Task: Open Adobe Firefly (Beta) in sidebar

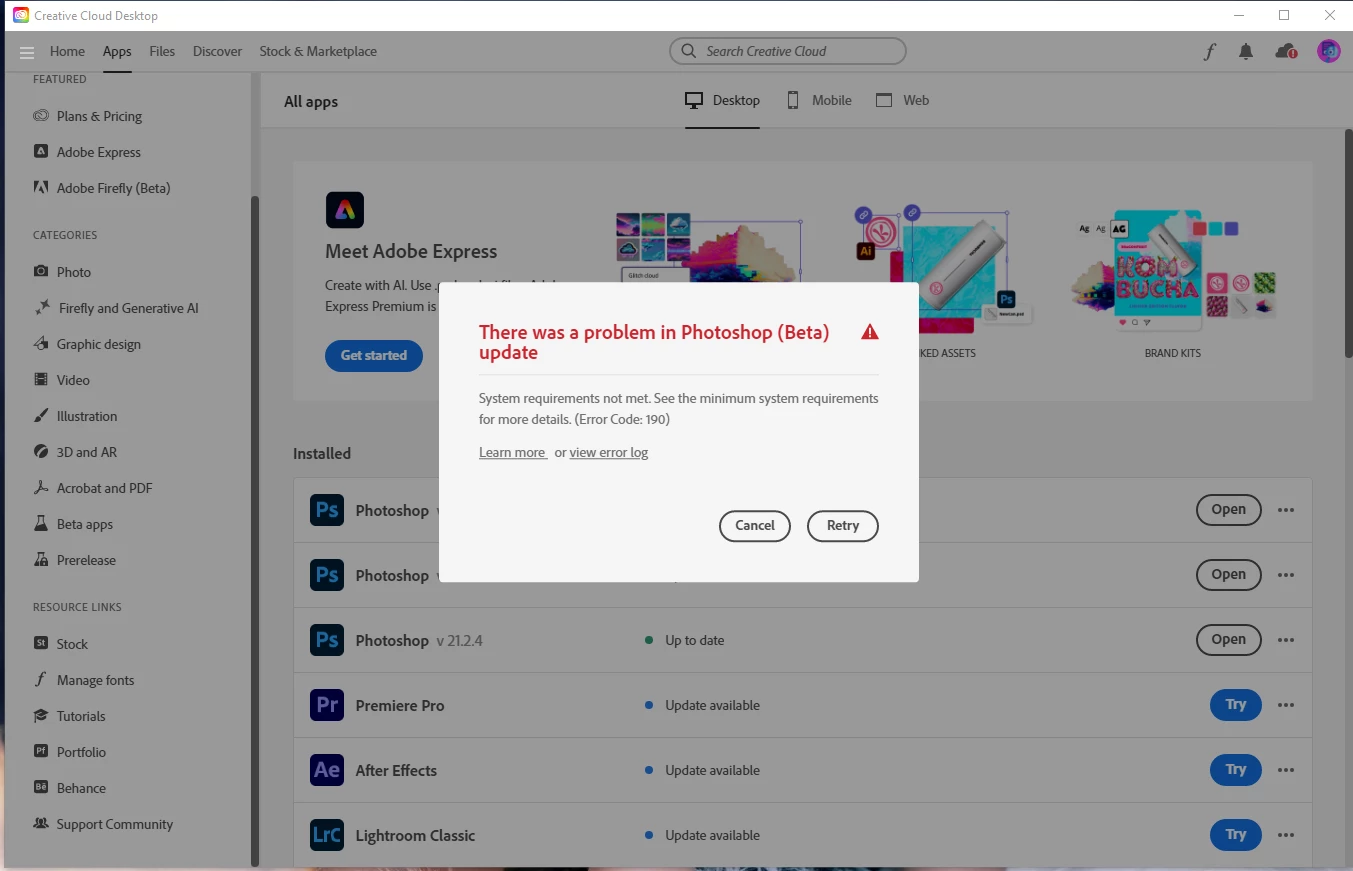Action: [102, 188]
